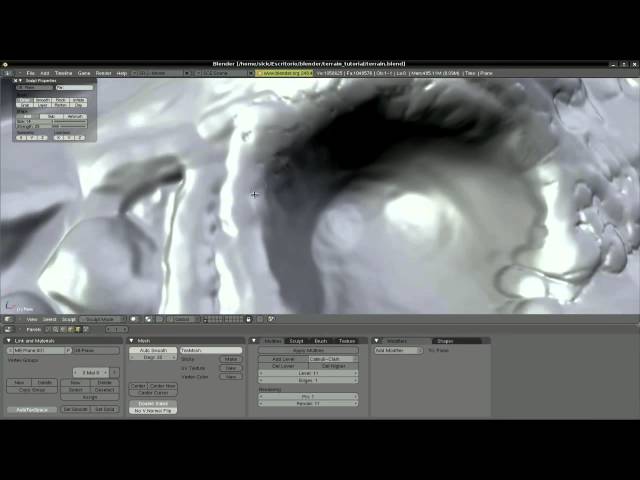Switch to the Brush tab
The image size is (640, 480).
click(321, 341)
